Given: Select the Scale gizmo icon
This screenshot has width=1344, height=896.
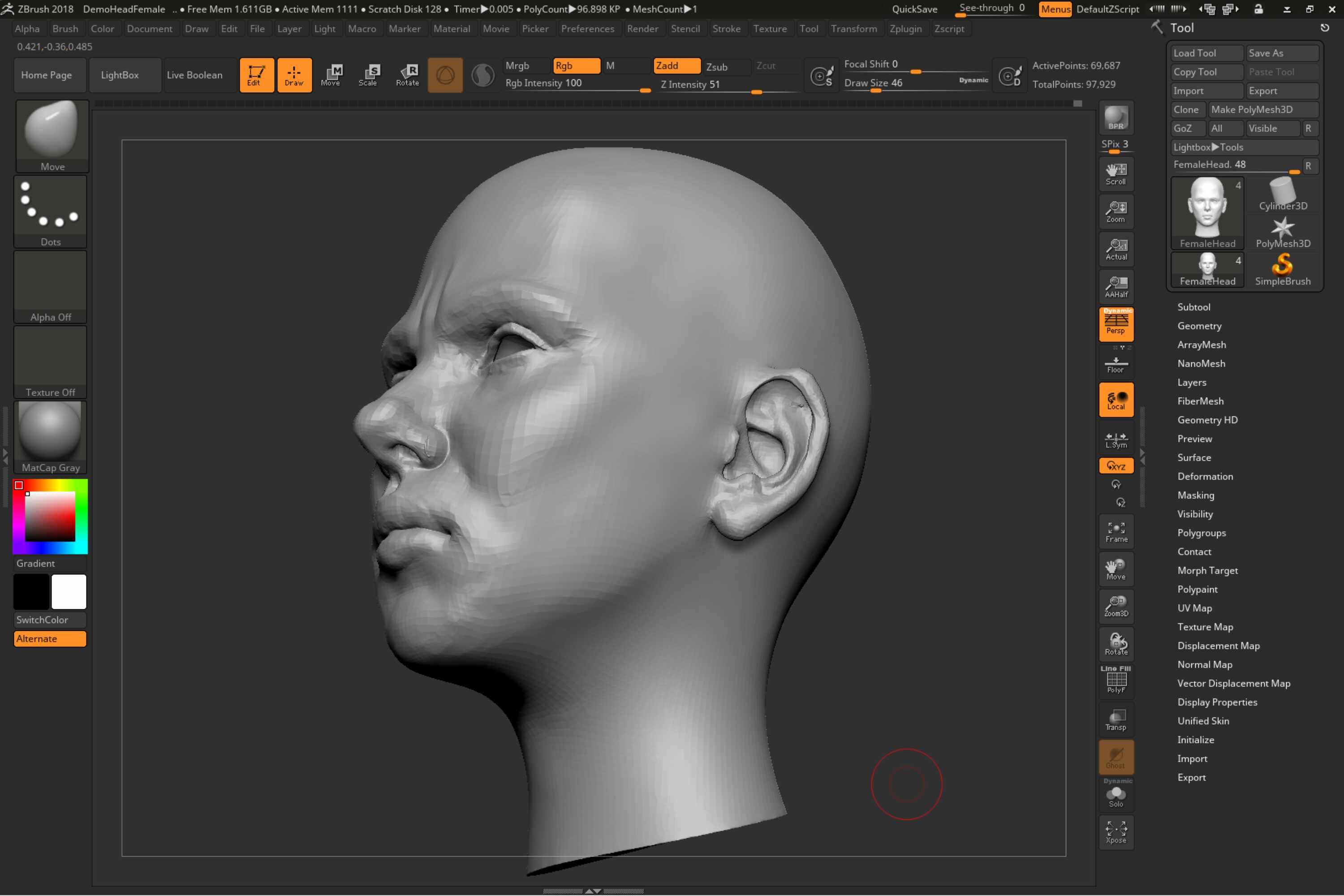Looking at the screenshot, I should [x=369, y=75].
